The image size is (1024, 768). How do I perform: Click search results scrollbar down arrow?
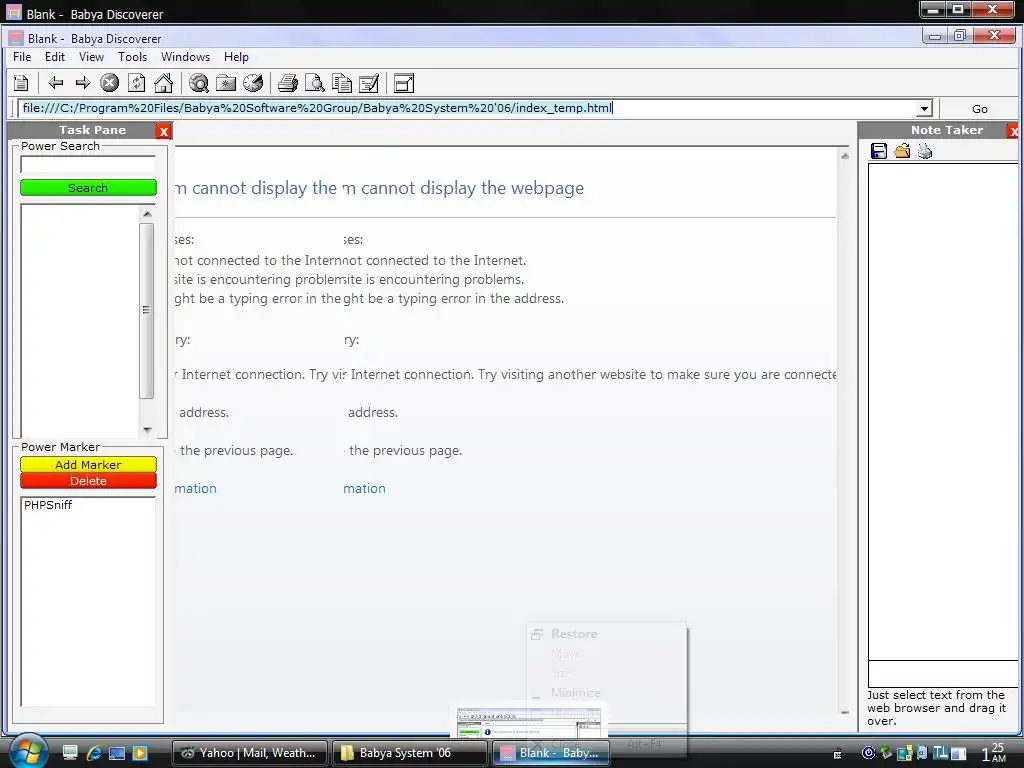[147, 429]
